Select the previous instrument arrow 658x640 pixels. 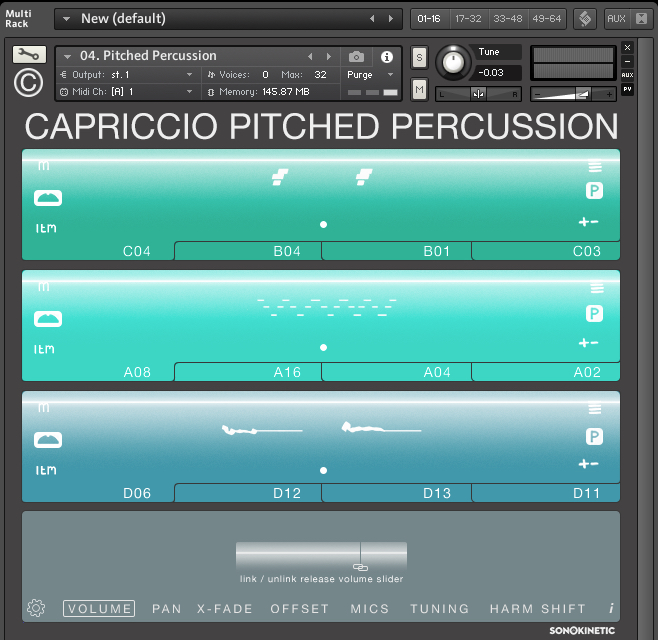(x=310, y=56)
